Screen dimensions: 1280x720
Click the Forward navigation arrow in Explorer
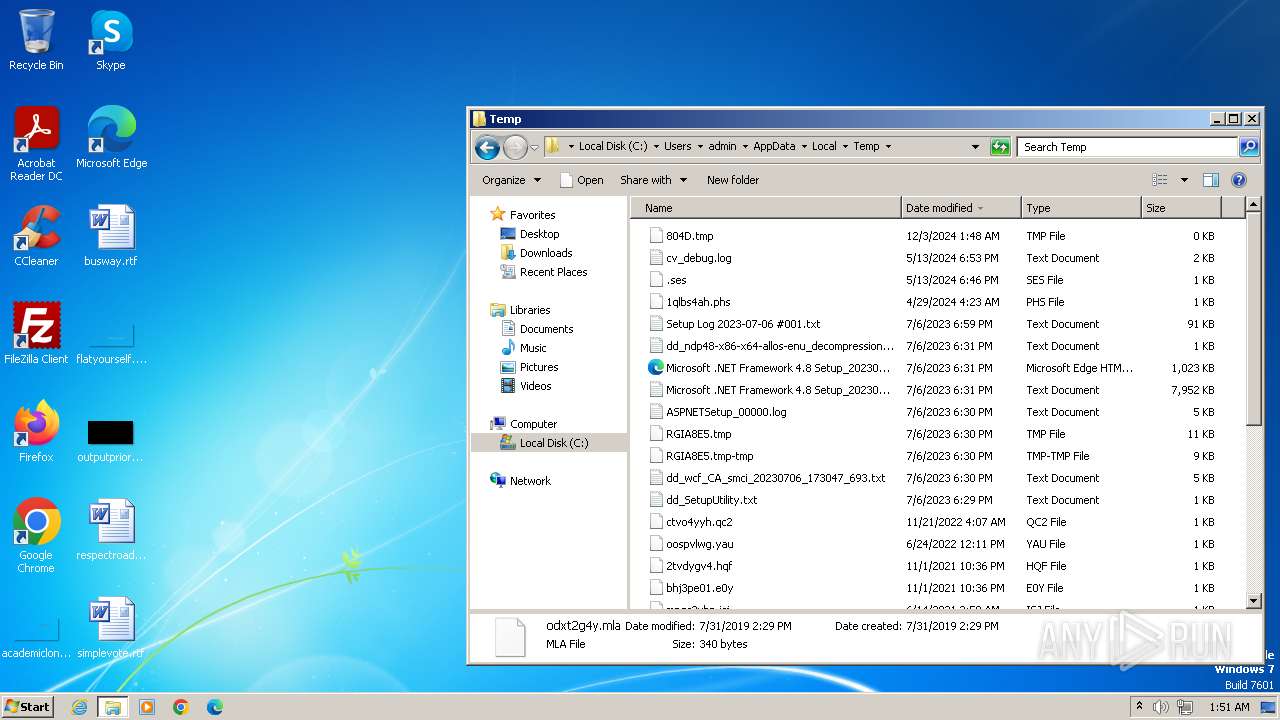pos(515,147)
